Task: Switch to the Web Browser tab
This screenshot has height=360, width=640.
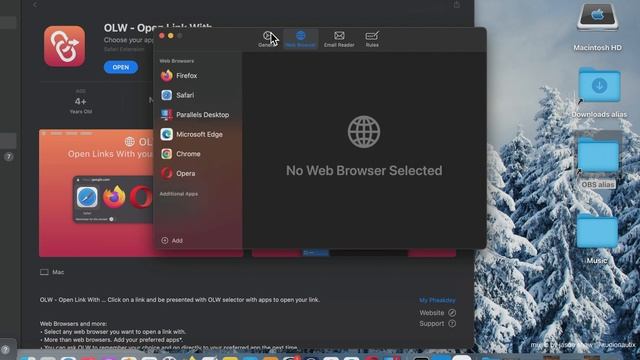Action: 300,39
